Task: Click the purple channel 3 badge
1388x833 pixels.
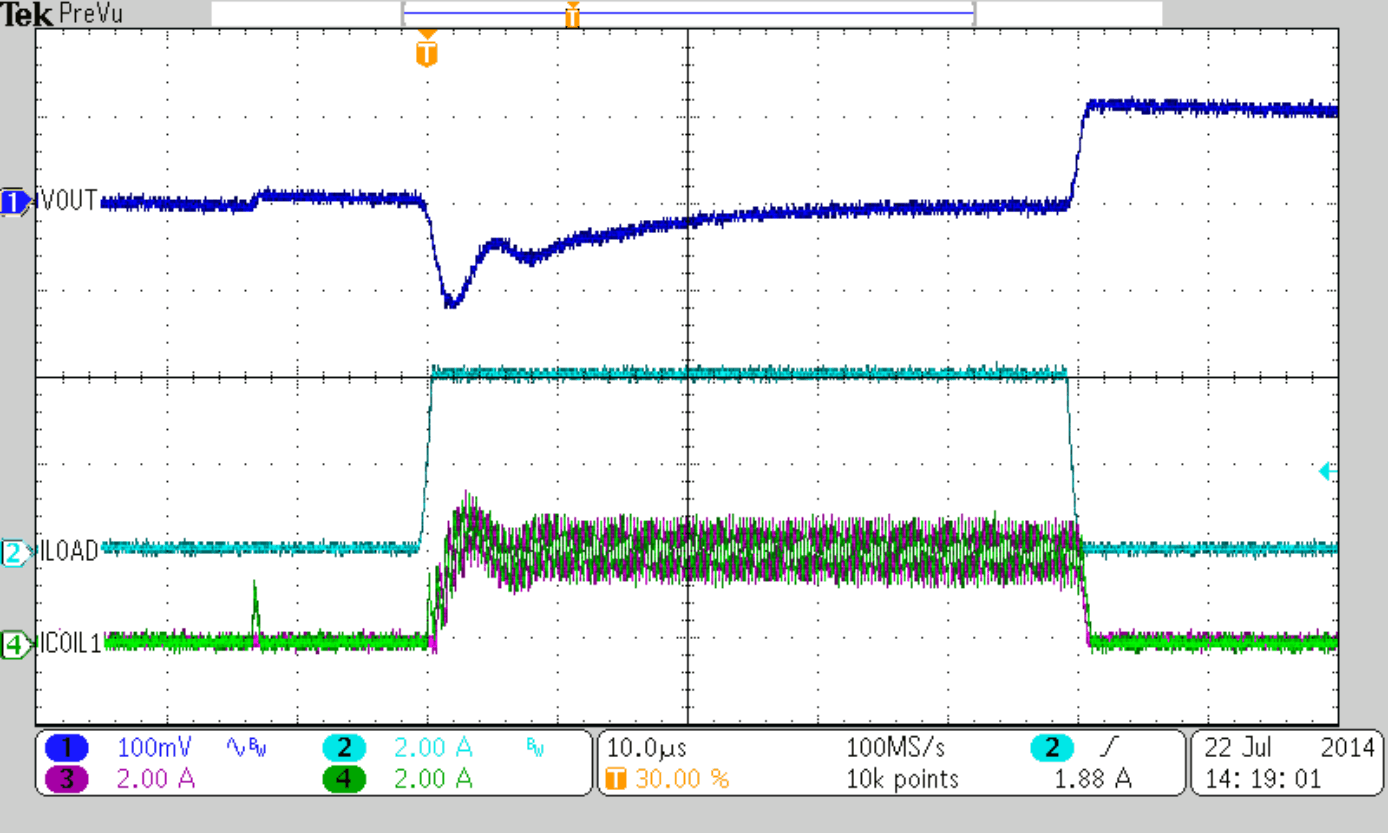Action: click(x=66, y=779)
